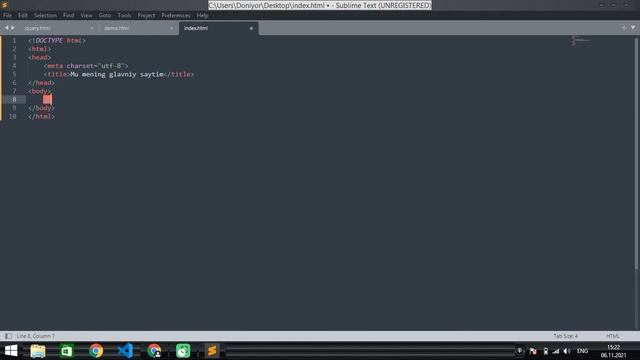Click the meta charset line
640x360 pixels.
pos(86,66)
